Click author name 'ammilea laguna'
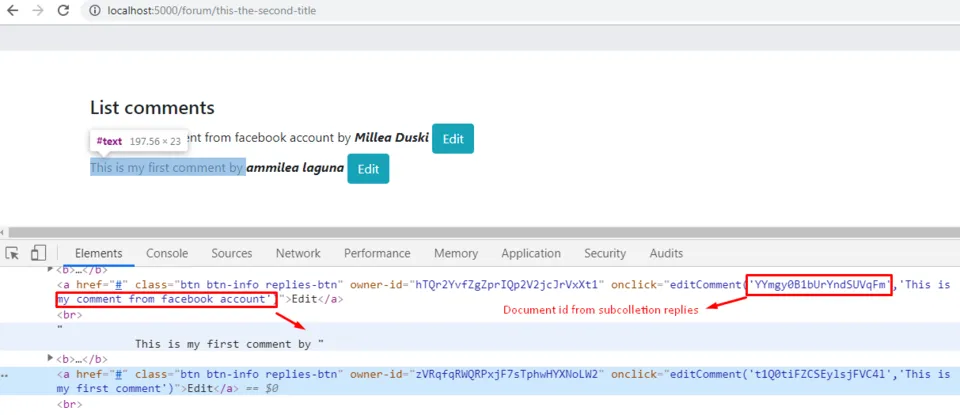This screenshot has height=415, width=960. [295, 168]
